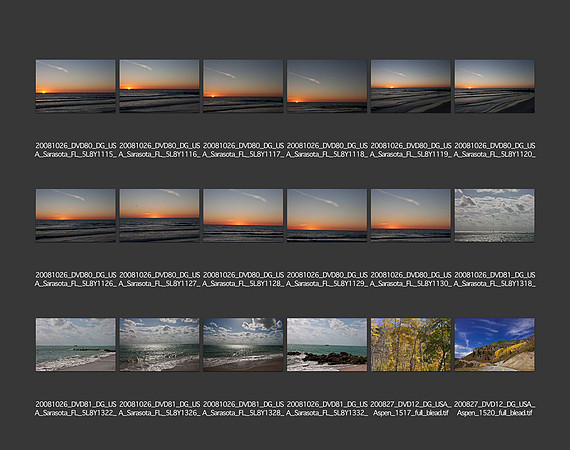The width and height of the screenshot is (570, 450).
Task: Select cloudy sea thumbnail 5L8Y1318
Action: tap(494, 215)
